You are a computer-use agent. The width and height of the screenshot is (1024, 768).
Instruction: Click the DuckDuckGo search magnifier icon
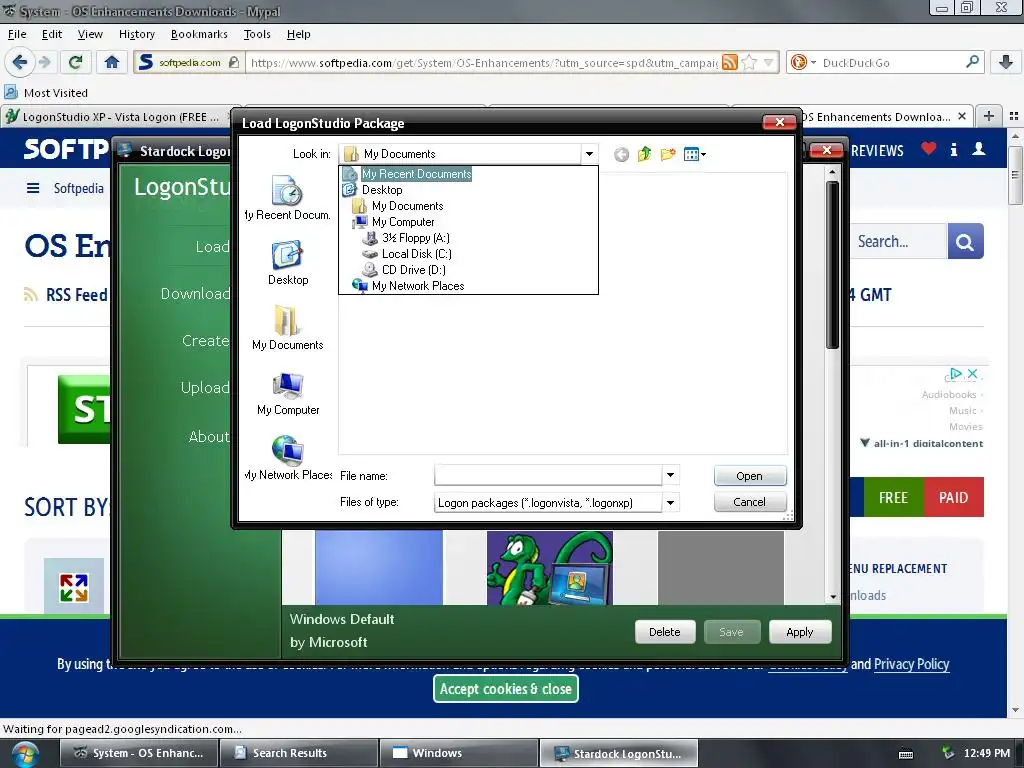[x=972, y=62]
